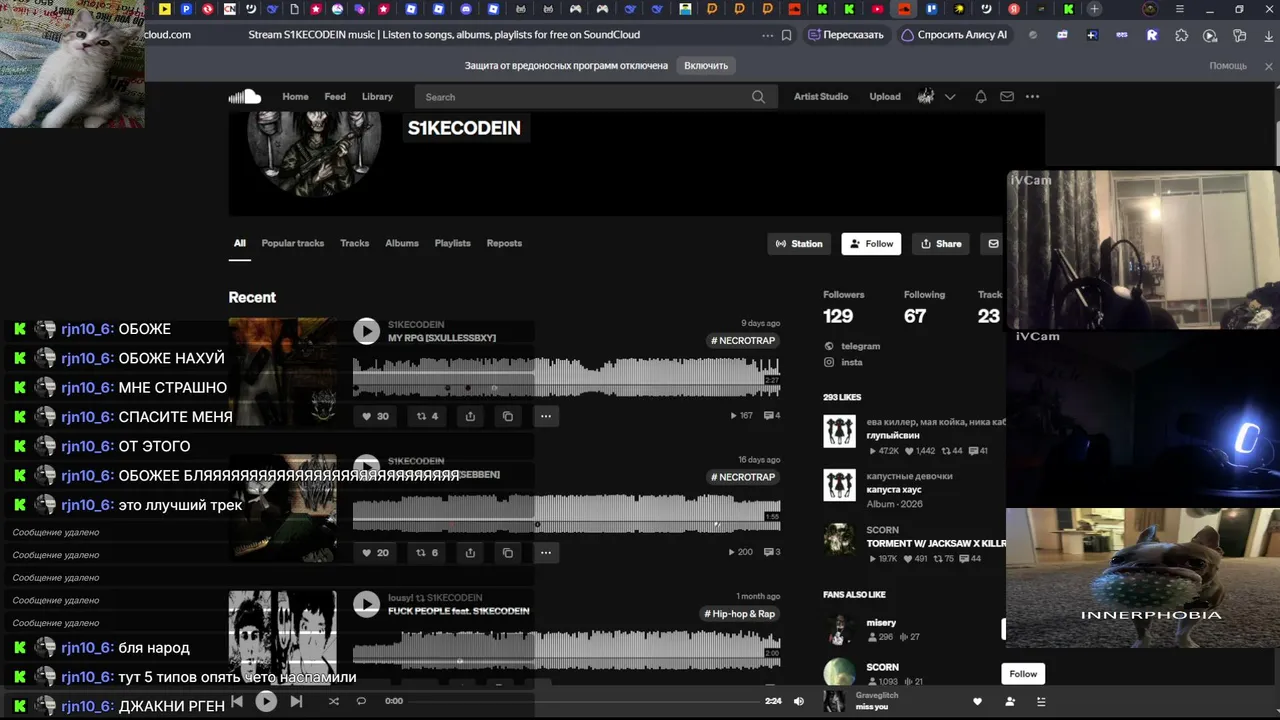The width and height of the screenshot is (1280, 720).
Task: Start the S1KECODEIN Station
Action: click(x=799, y=244)
